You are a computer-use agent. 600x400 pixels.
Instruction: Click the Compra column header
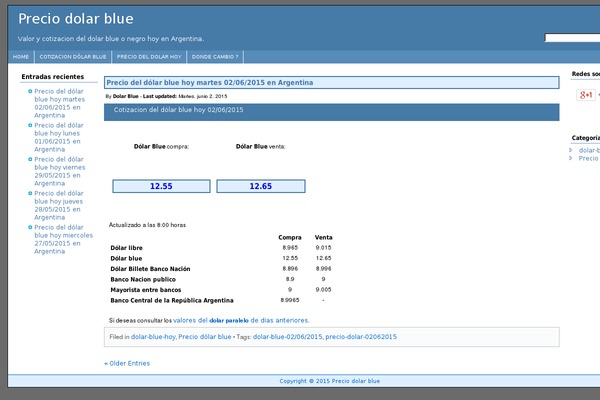click(290, 237)
